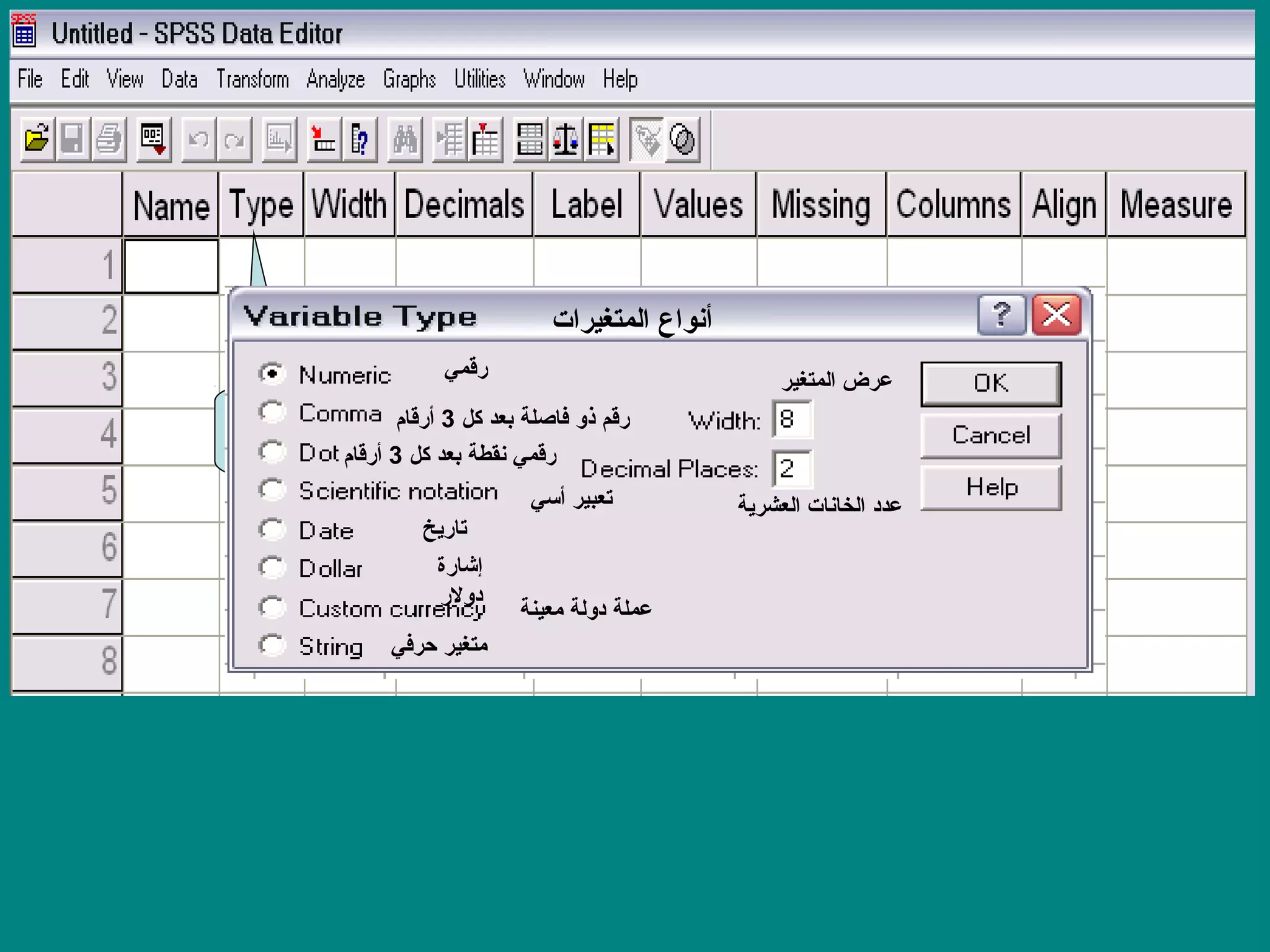Select the Custom currency radio button
The width and height of the screenshot is (1270, 952).
(x=272, y=607)
